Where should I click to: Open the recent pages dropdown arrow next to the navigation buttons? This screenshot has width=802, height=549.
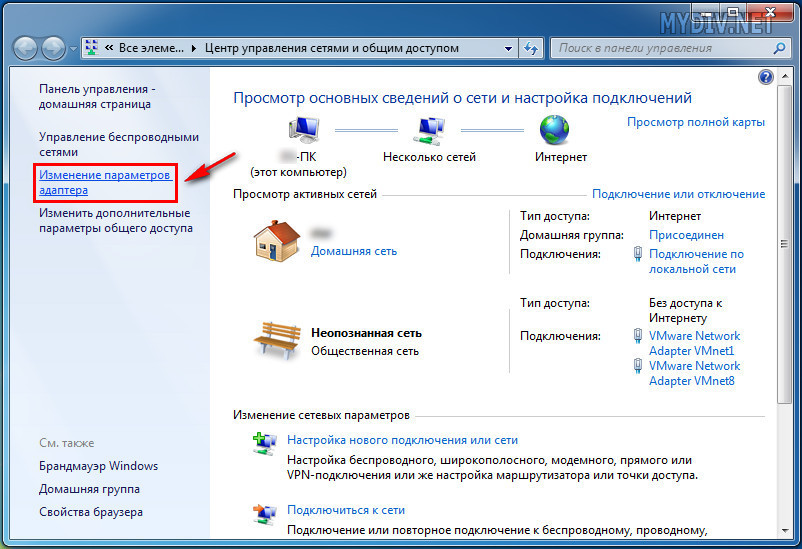(x=73, y=49)
